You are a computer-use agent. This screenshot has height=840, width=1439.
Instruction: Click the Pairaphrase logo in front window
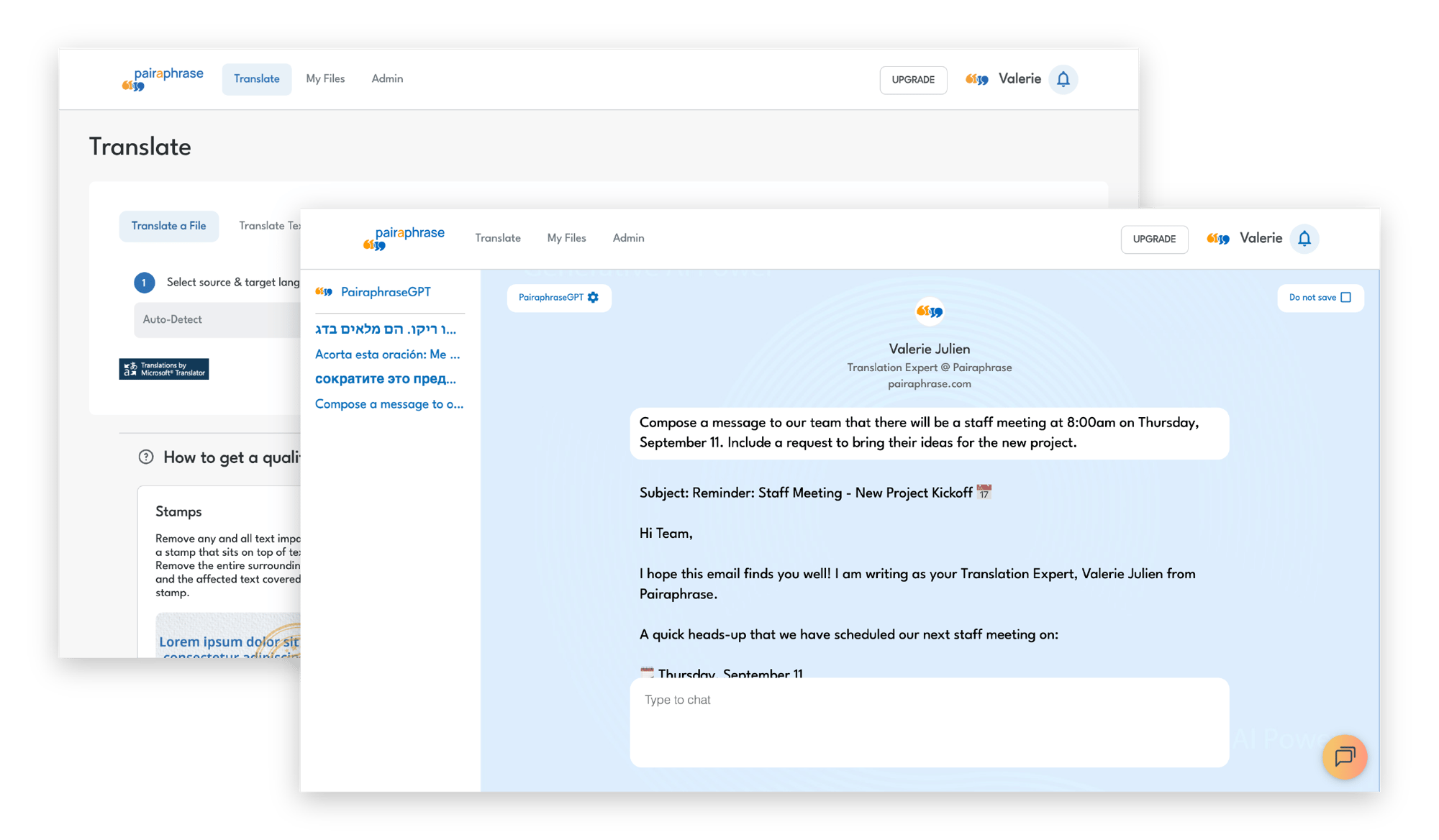[404, 239]
